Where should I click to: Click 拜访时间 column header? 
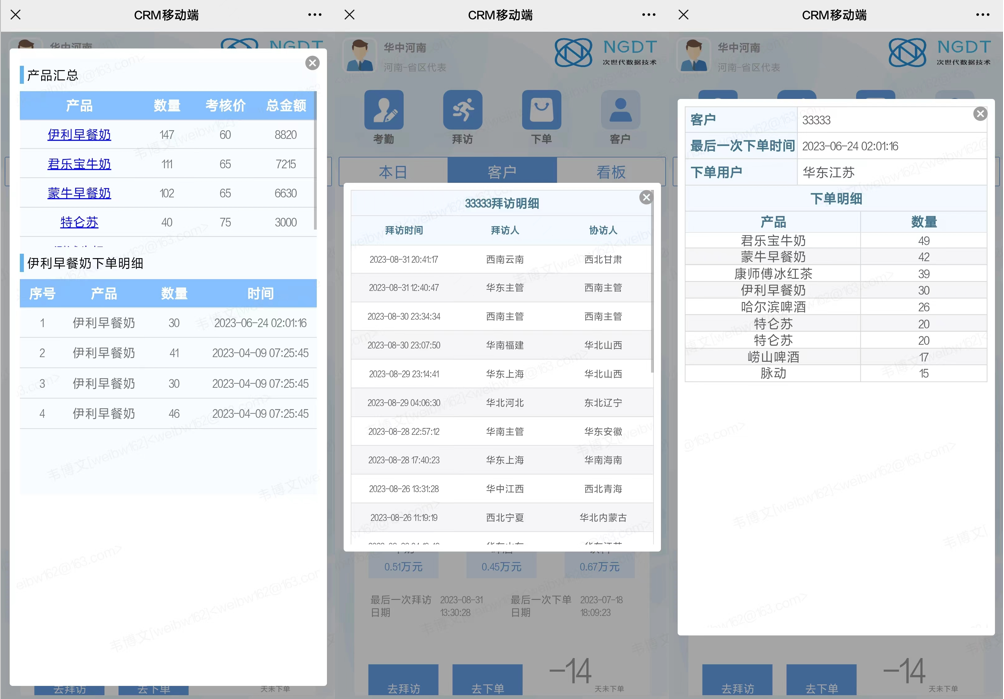404,230
